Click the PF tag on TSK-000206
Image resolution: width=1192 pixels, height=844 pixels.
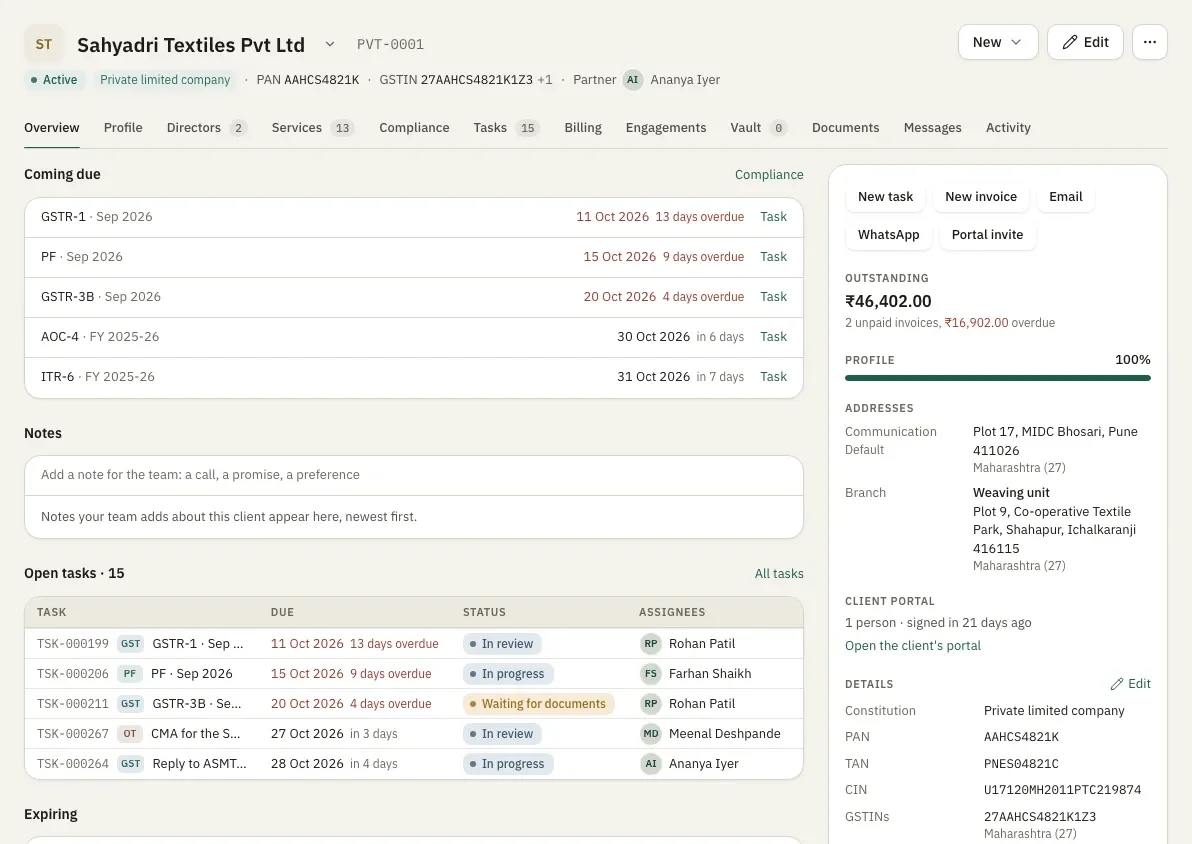(x=130, y=674)
